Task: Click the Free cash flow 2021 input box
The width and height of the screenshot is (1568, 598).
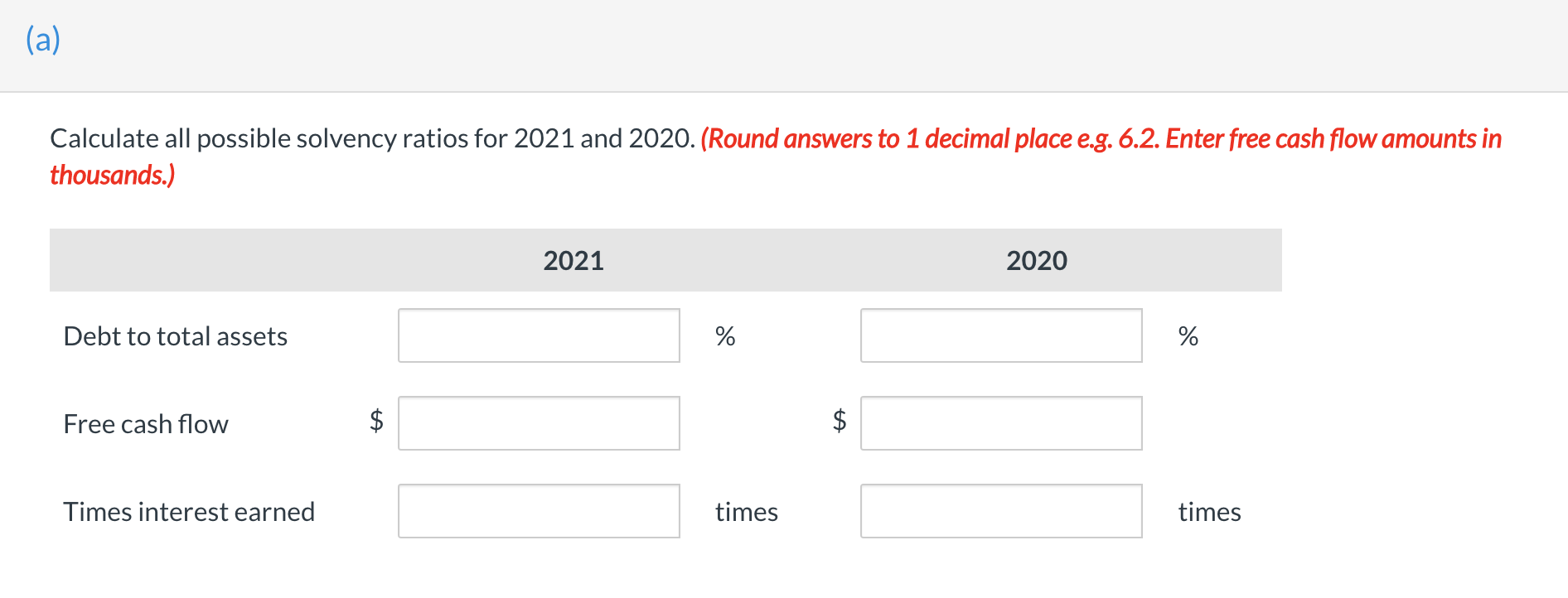Action: (538, 423)
